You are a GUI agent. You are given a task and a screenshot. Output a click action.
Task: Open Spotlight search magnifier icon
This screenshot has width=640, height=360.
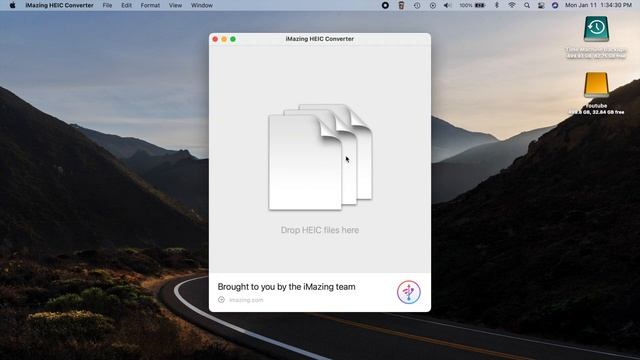pos(527,5)
